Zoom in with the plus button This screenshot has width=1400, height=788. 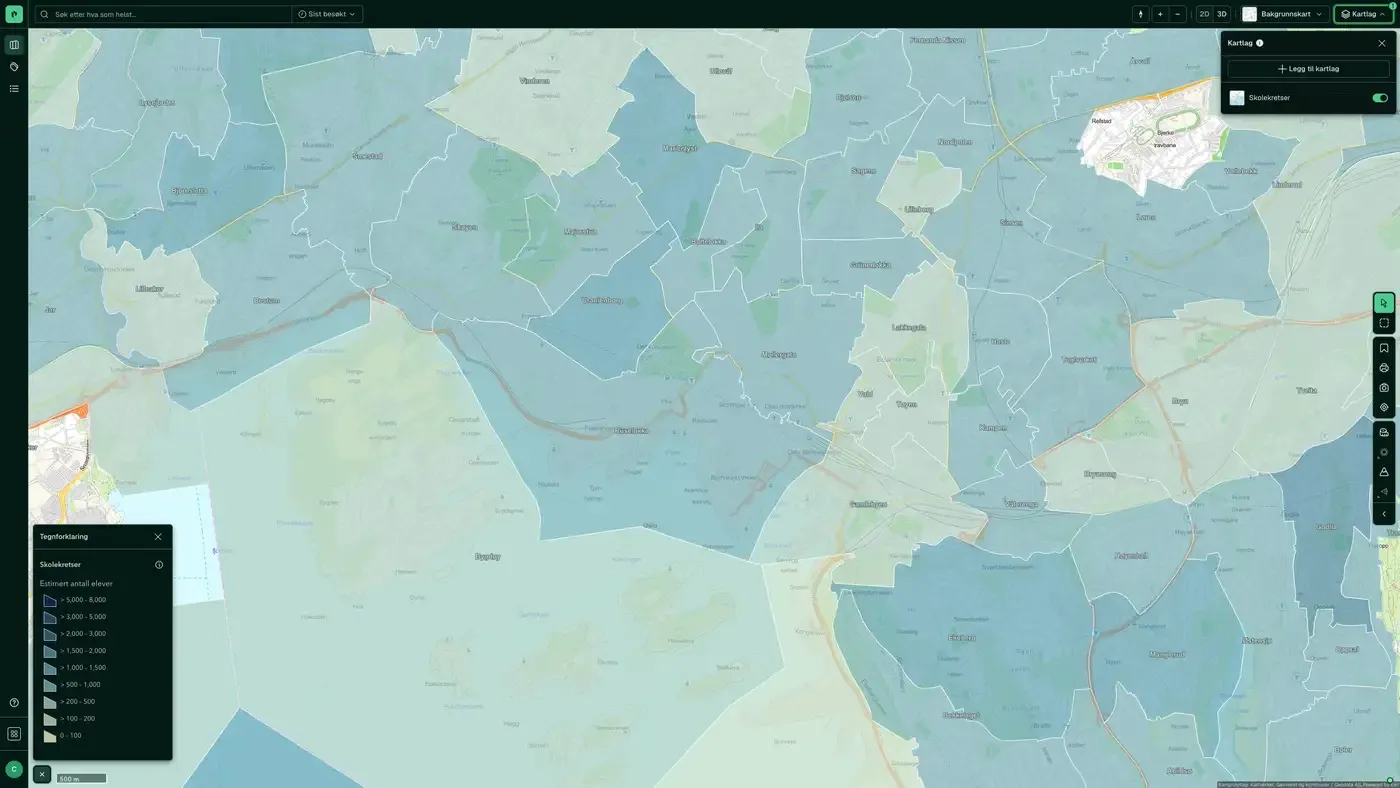(x=1160, y=14)
